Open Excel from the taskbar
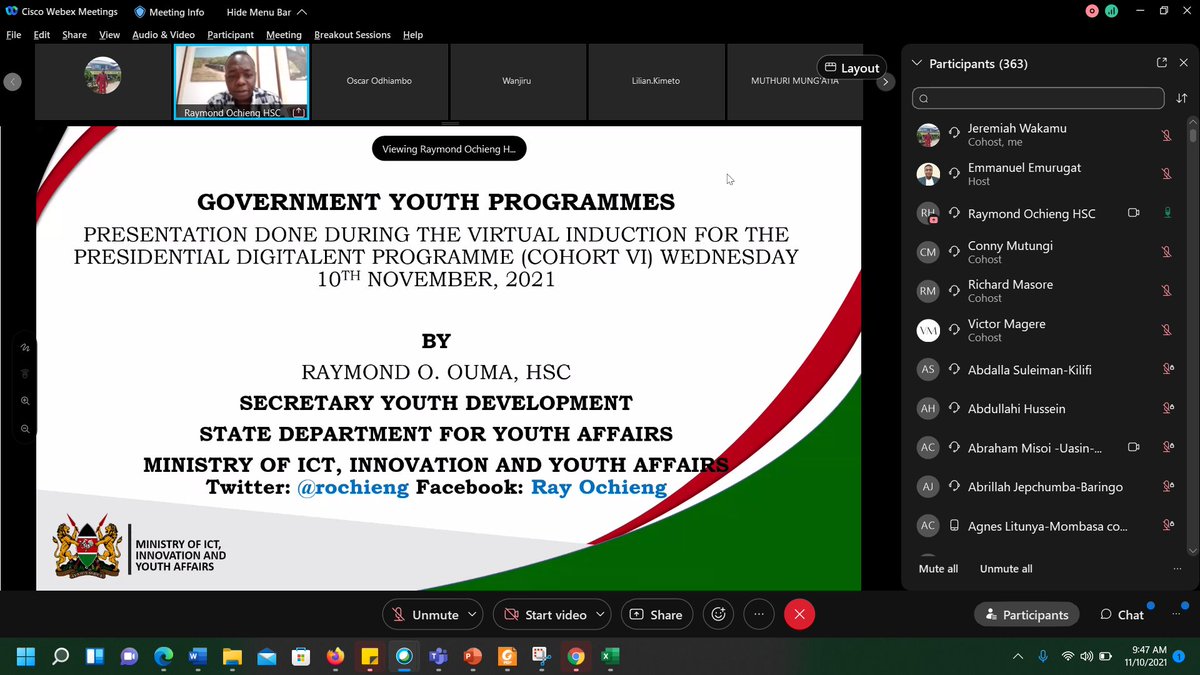1200x675 pixels. pos(610,656)
